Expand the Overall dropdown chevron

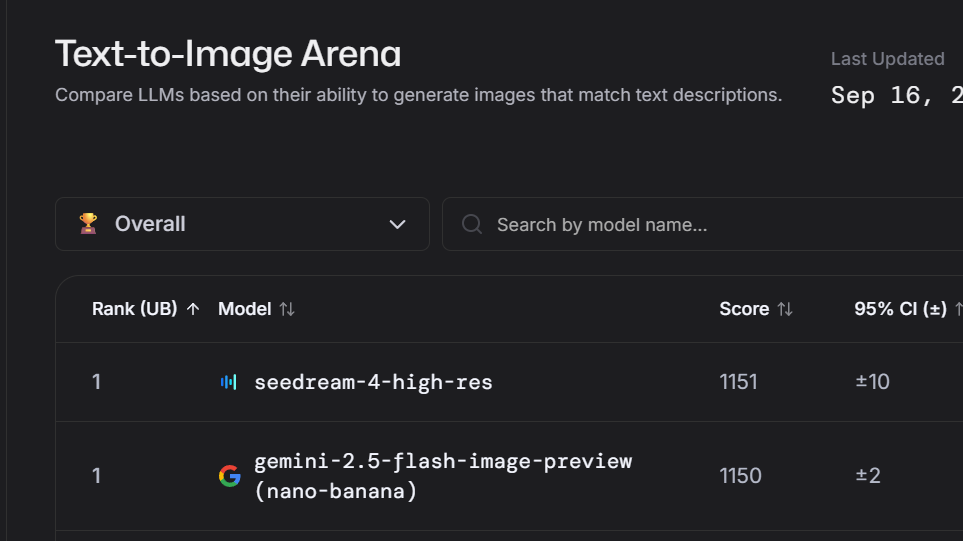click(x=397, y=224)
